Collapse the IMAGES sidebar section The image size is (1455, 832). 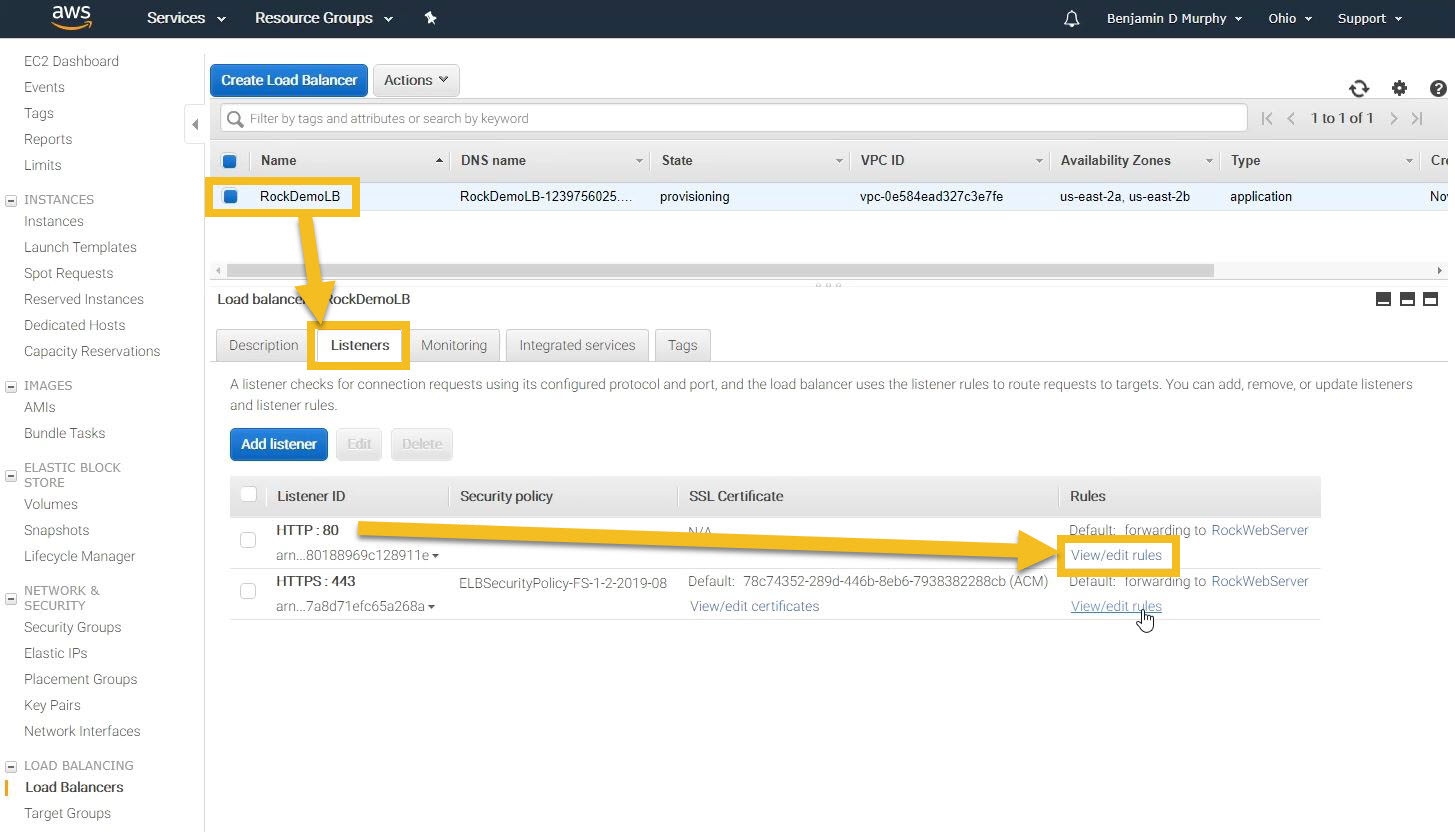11,386
